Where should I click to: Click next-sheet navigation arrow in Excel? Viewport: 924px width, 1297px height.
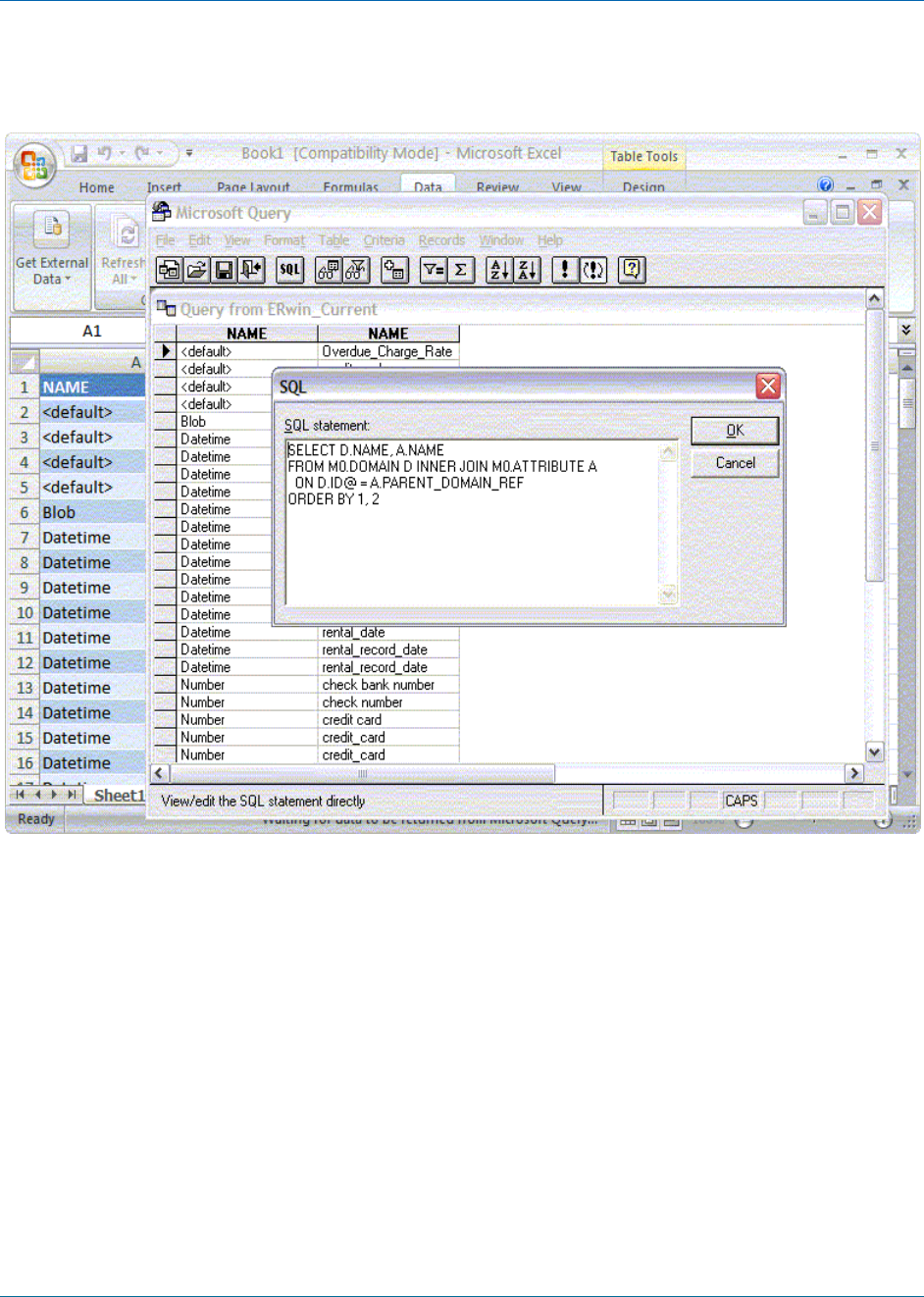54,795
